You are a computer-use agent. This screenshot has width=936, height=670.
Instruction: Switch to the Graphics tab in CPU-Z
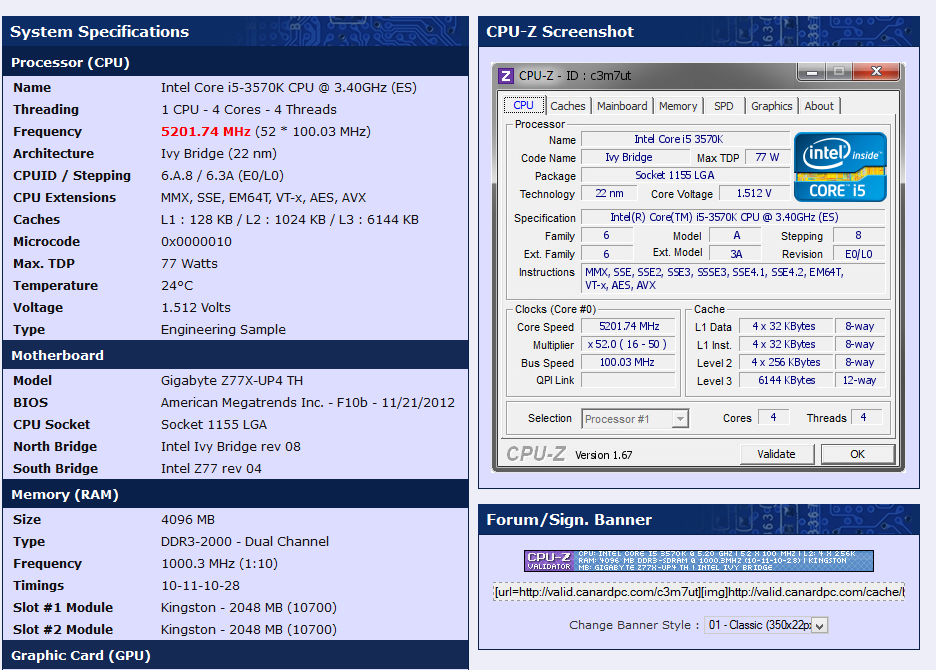771,106
